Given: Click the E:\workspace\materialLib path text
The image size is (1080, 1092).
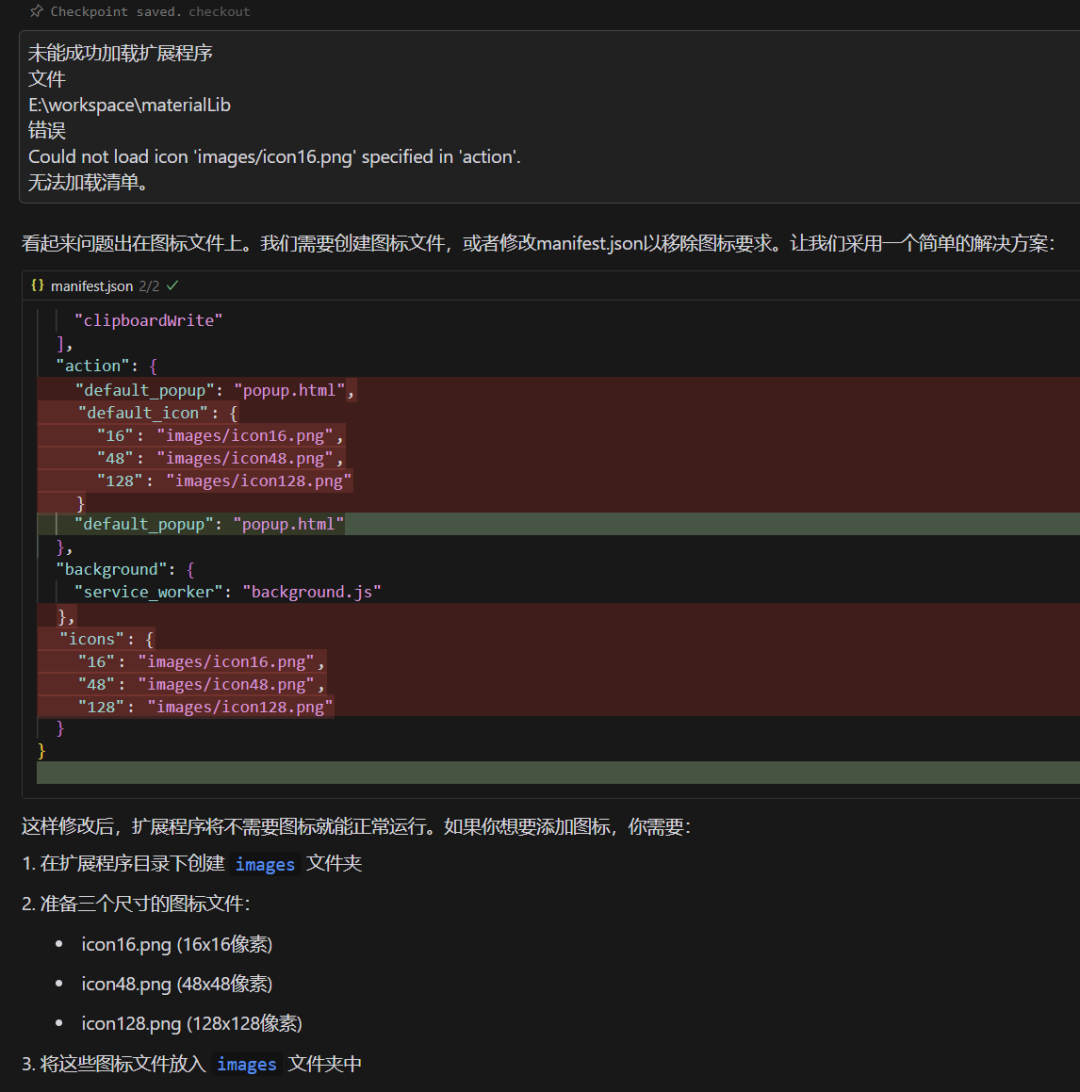Looking at the screenshot, I should [130, 105].
